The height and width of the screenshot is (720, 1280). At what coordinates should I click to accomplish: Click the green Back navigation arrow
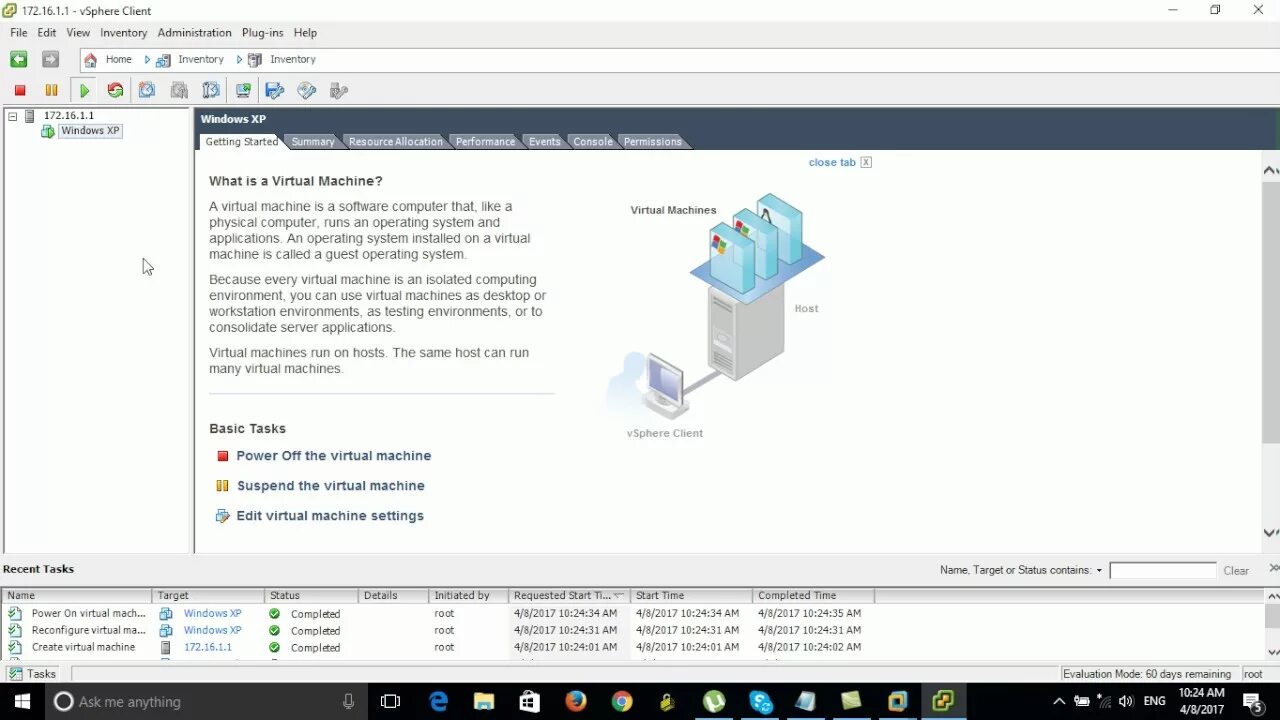[19, 60]
